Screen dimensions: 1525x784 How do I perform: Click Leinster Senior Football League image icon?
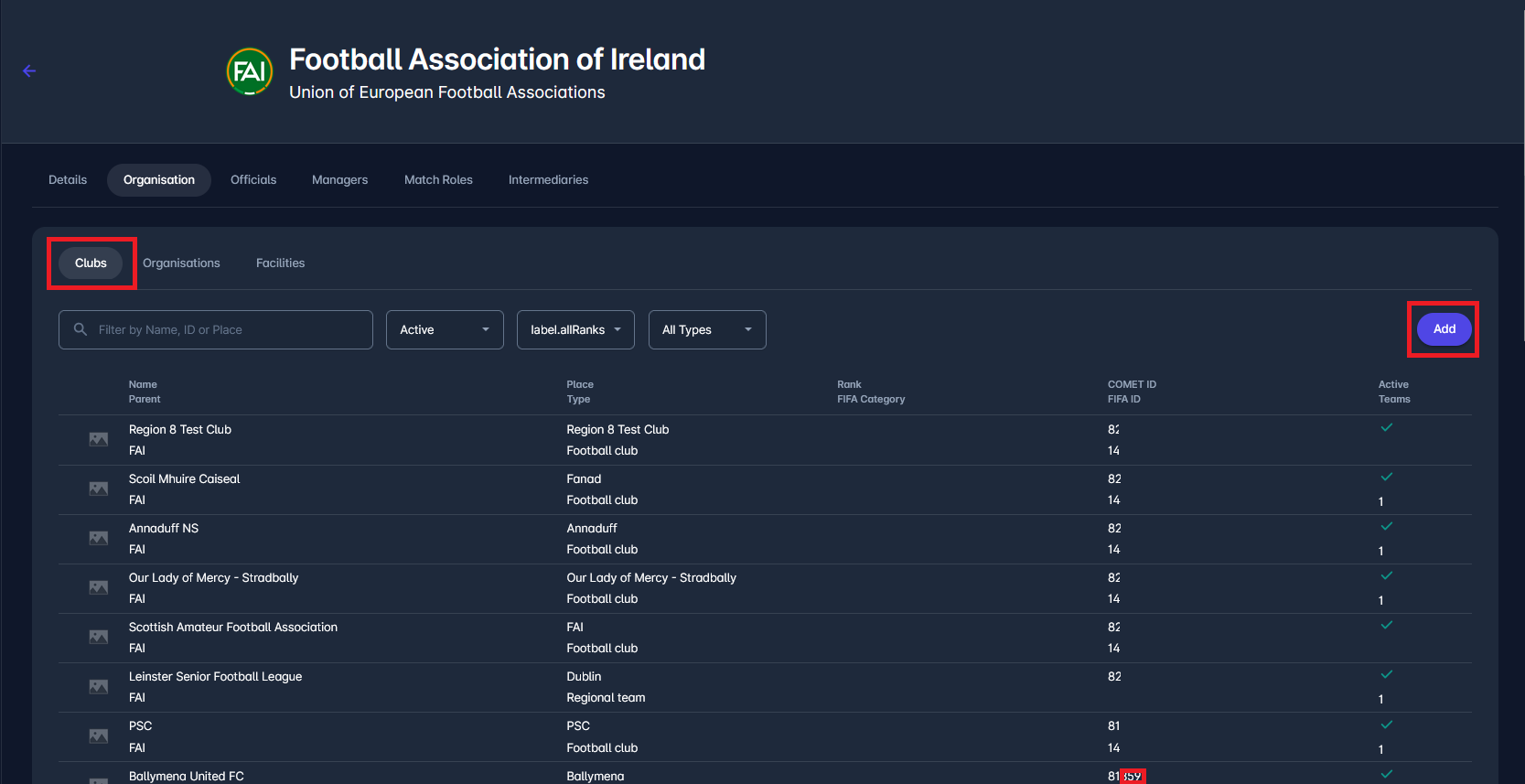pos(99,686)
